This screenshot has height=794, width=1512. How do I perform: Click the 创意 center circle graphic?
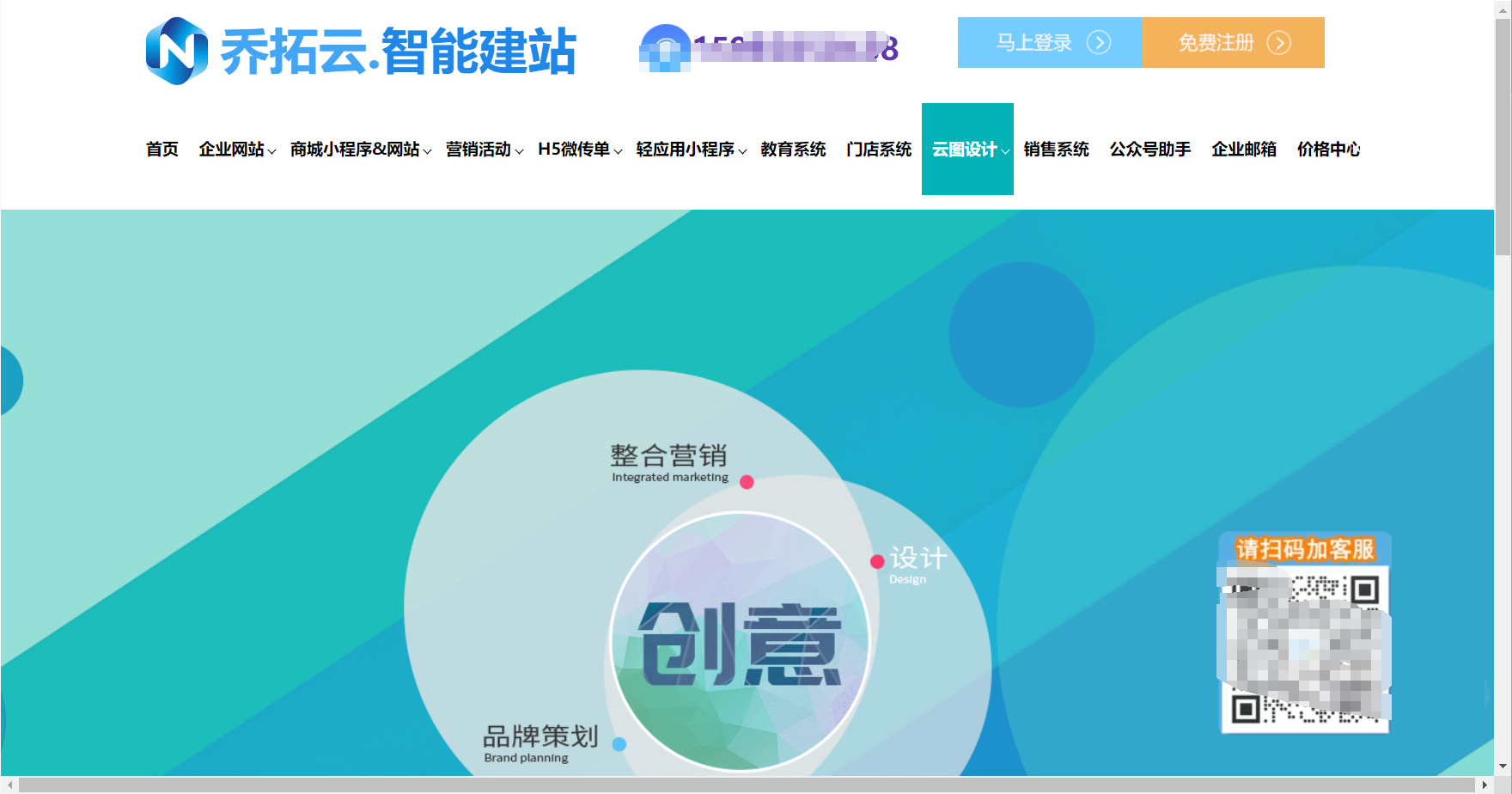click(740, 642)
